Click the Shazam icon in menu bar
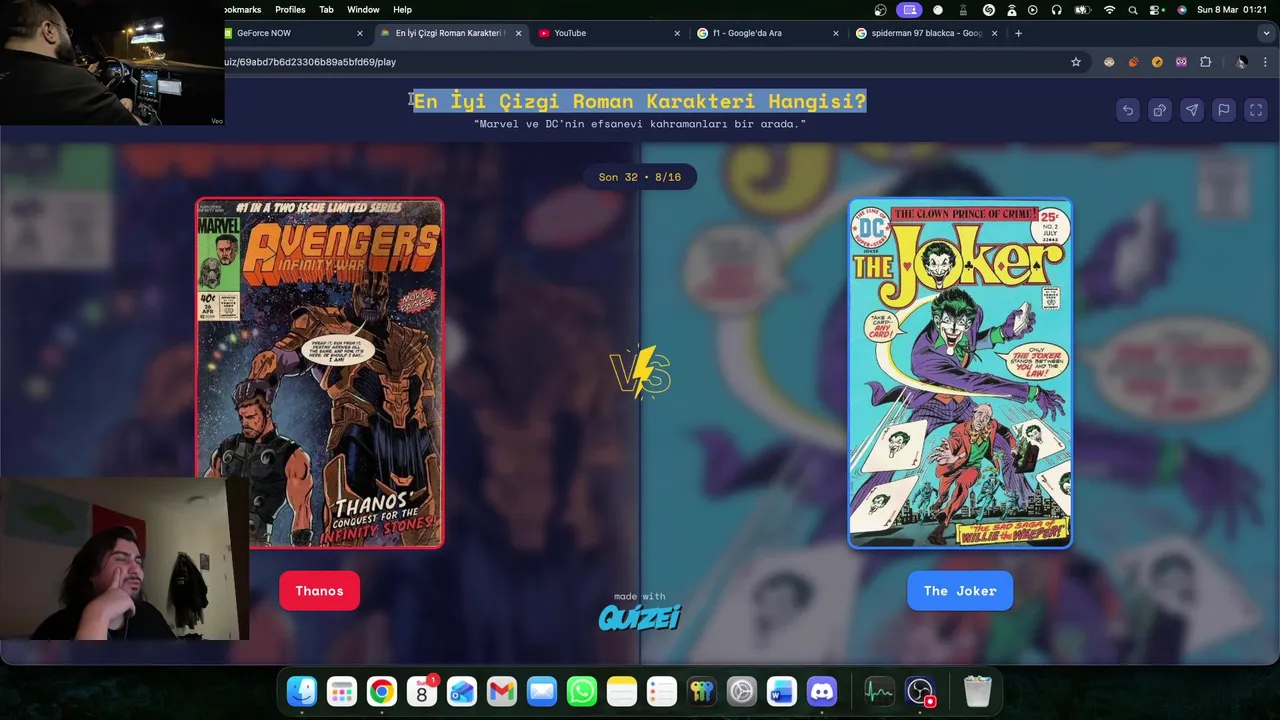Viewport: 1280px width, 720px height. (x=989, y=9)
